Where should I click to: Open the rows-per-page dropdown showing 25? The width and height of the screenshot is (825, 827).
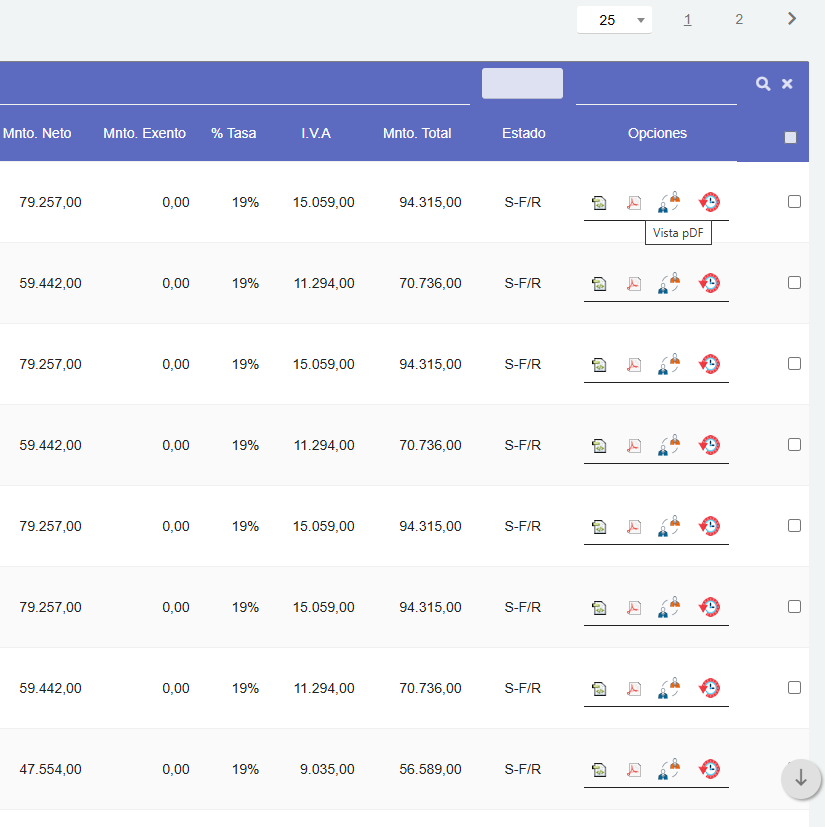(x=614, y=20)
